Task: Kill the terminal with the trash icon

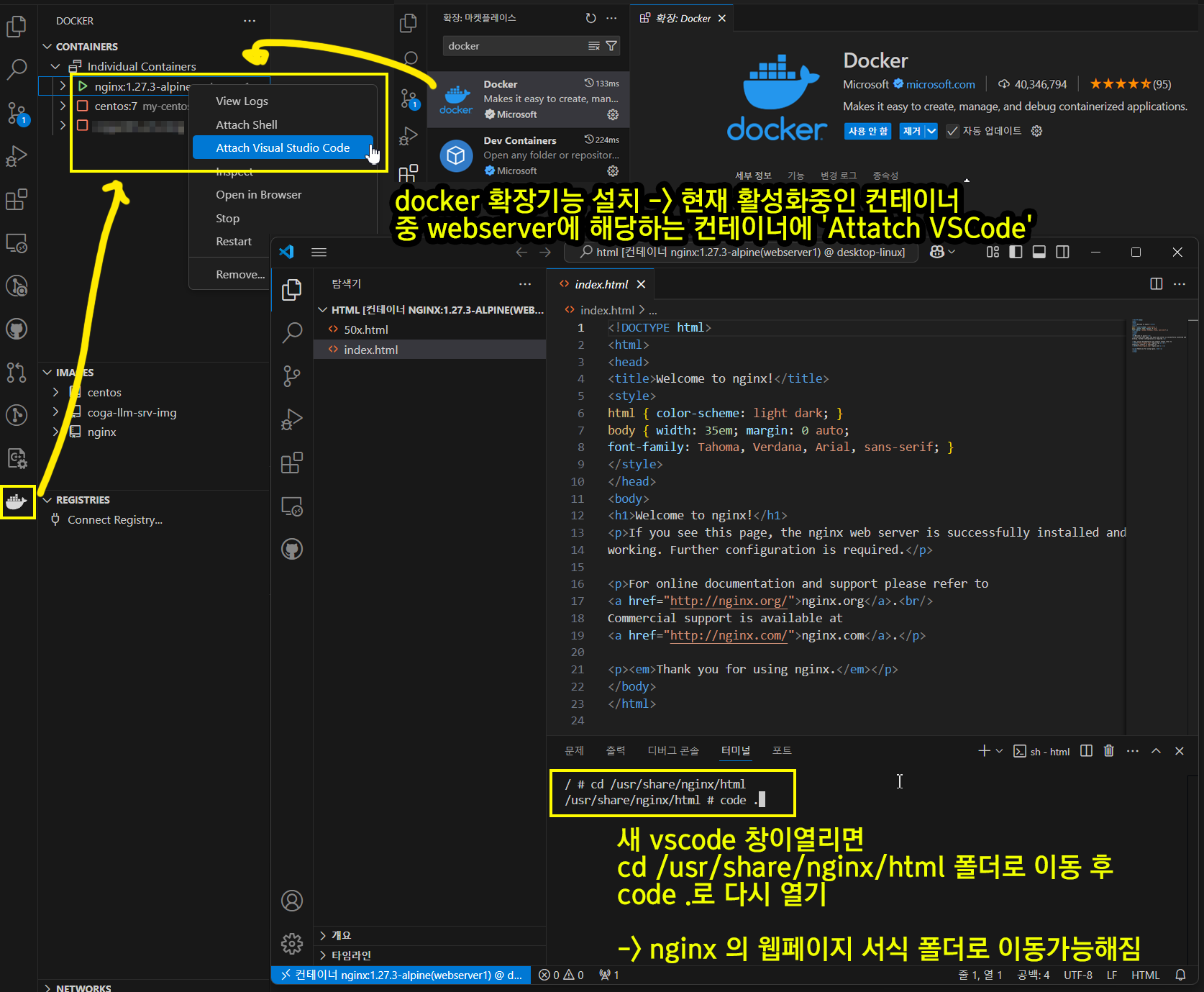Action: (1109, 751)
